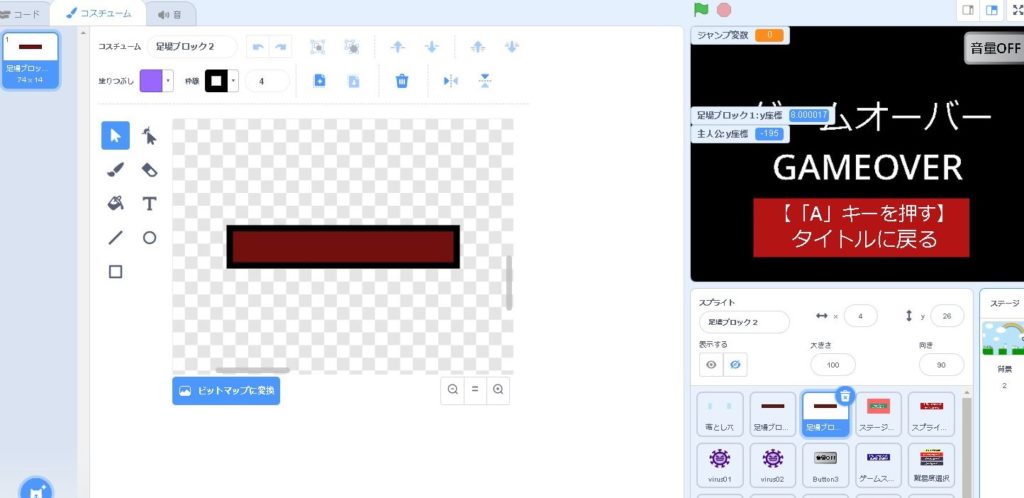Open the fill color dropdown
Image resolution: width=1024 pixels, height=498 pixels.
169,81
